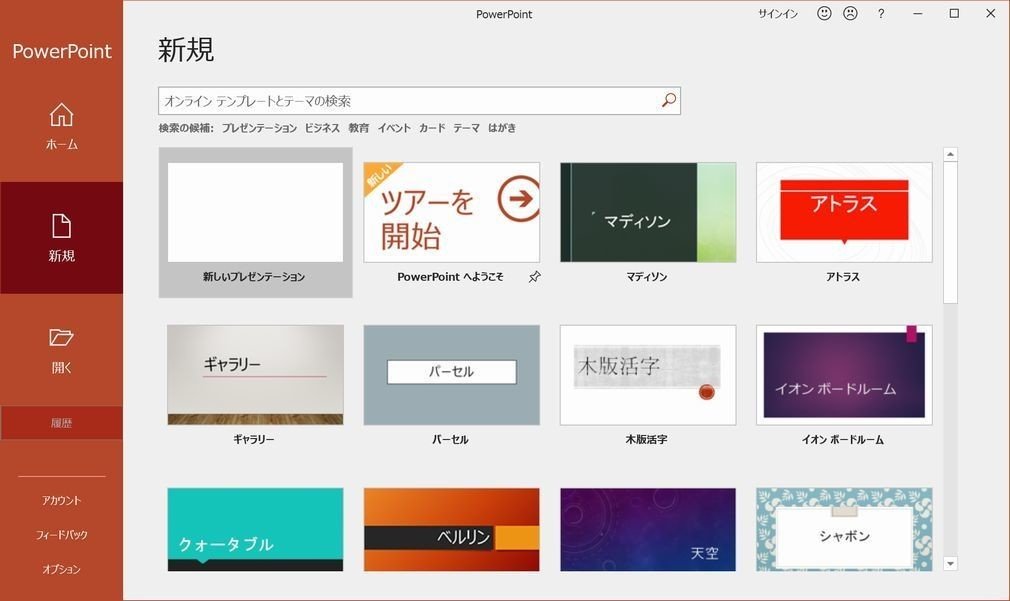
Task: Click the template list scroll-up arrow
Action: point(950,155)
